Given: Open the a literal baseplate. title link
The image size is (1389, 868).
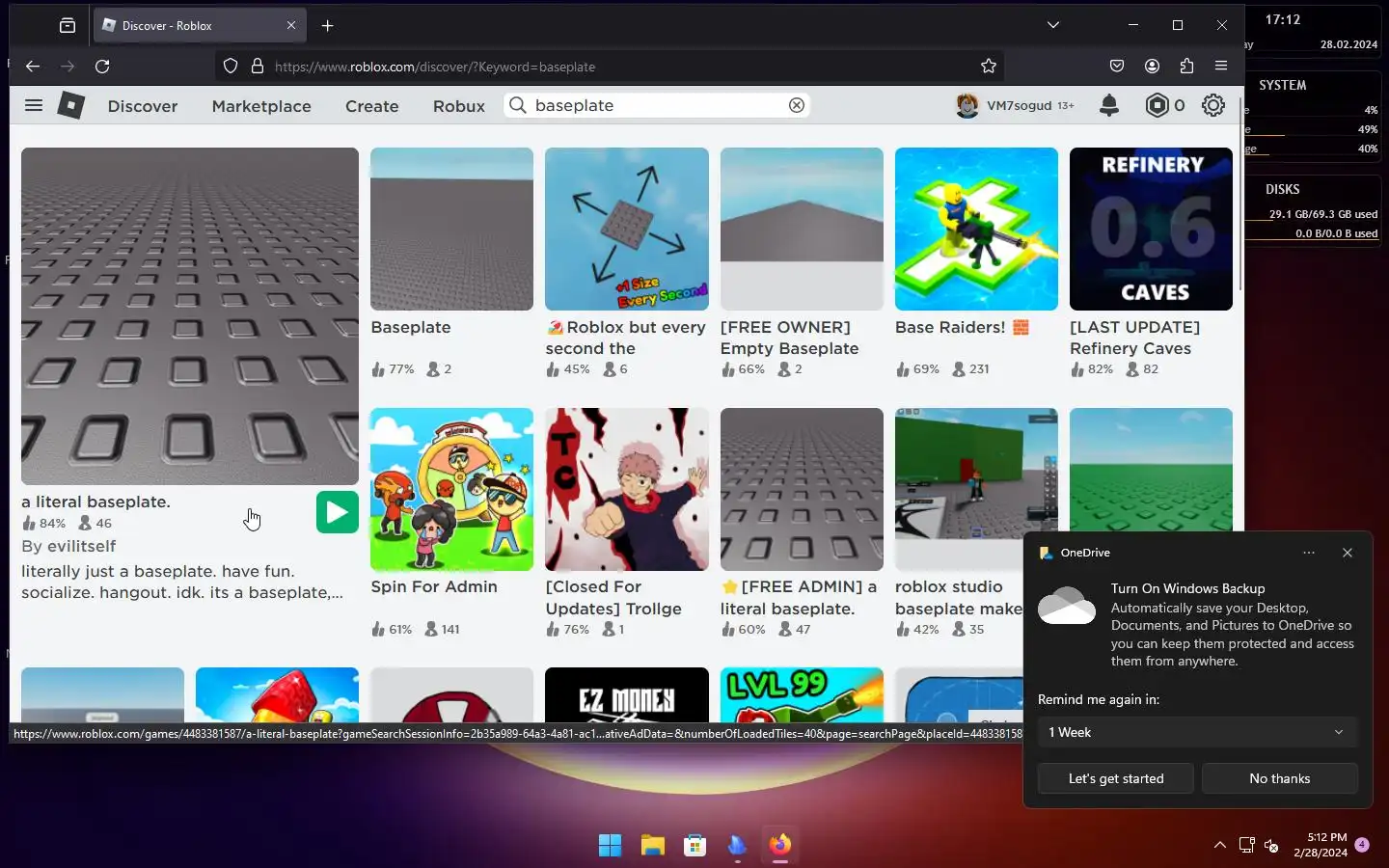Looking at the screenshot, I should [95, 502].
